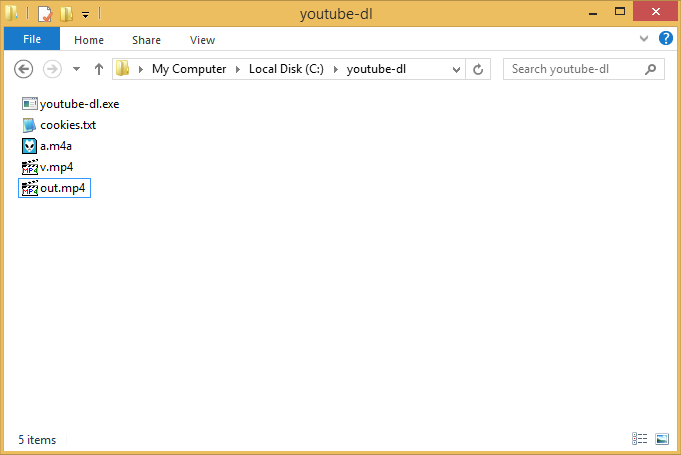Select the cookies.txt notepad icon
This screenshot has width=681, height=455.
[29, 125]
